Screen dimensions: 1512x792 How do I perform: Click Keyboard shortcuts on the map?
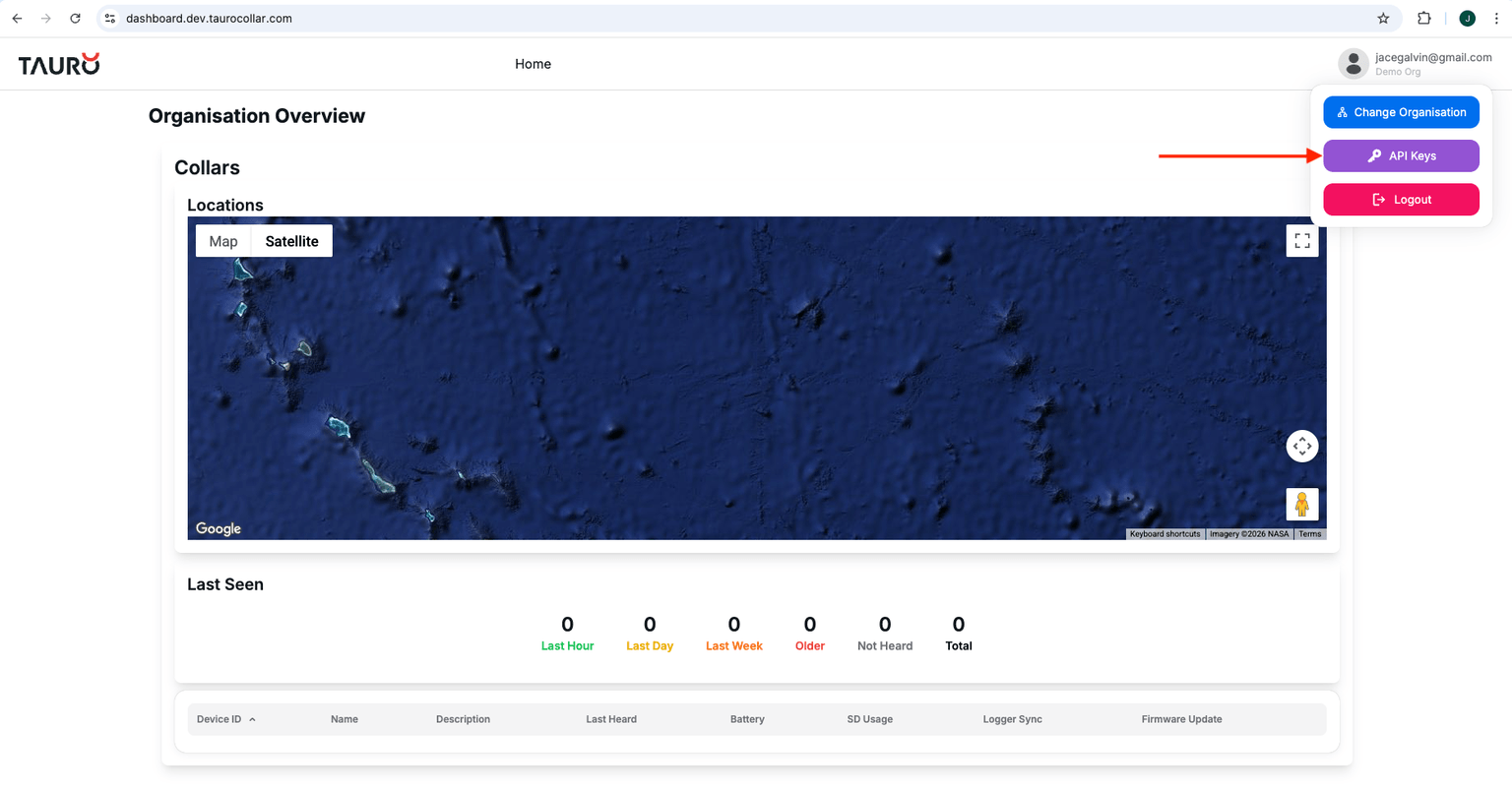1165,534
